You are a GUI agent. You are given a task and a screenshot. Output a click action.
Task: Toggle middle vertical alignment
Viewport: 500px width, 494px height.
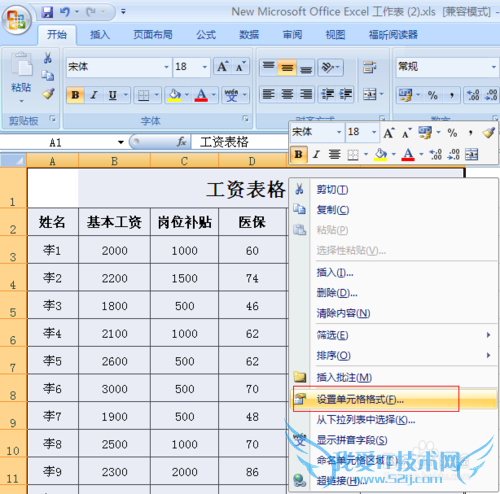(x=287, y=67)
